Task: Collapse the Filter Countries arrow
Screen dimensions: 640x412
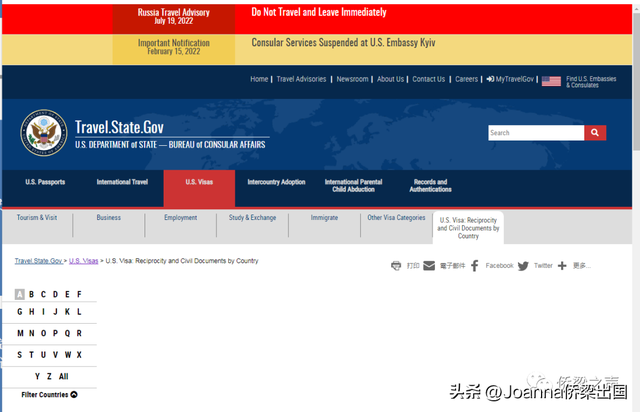Action: [74, 394]
